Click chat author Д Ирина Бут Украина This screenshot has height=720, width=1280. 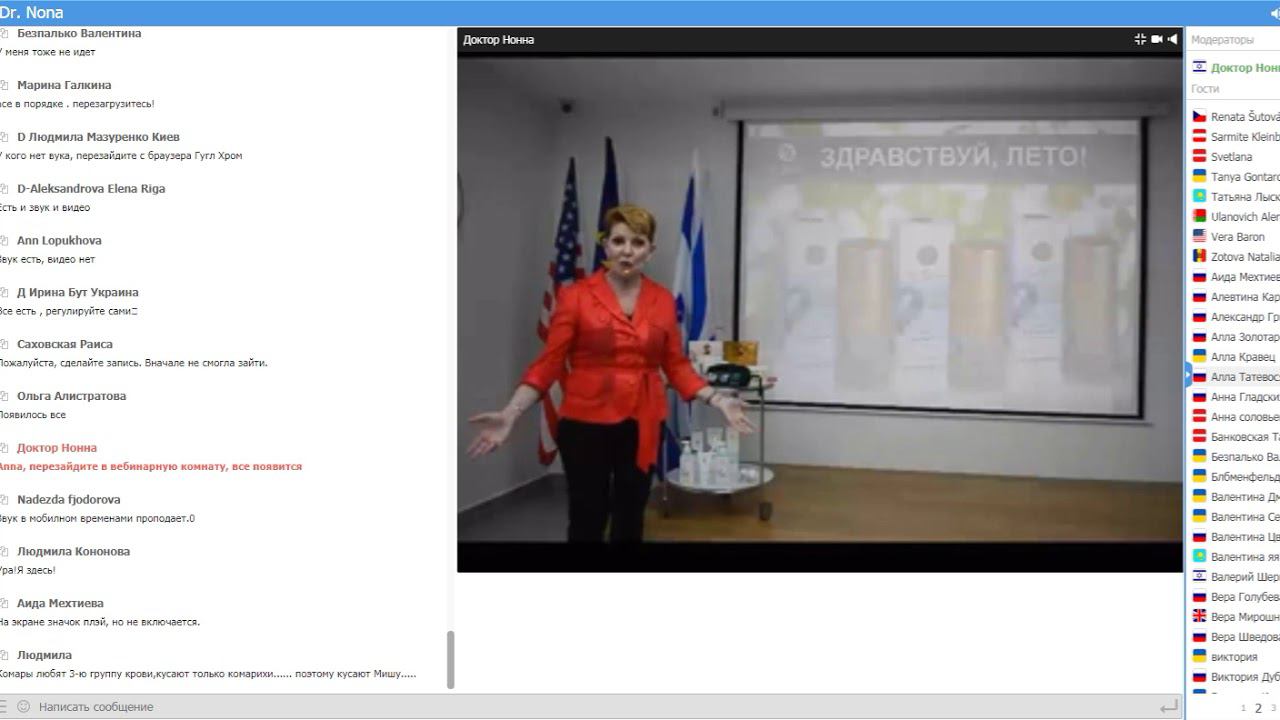(78, 293)
